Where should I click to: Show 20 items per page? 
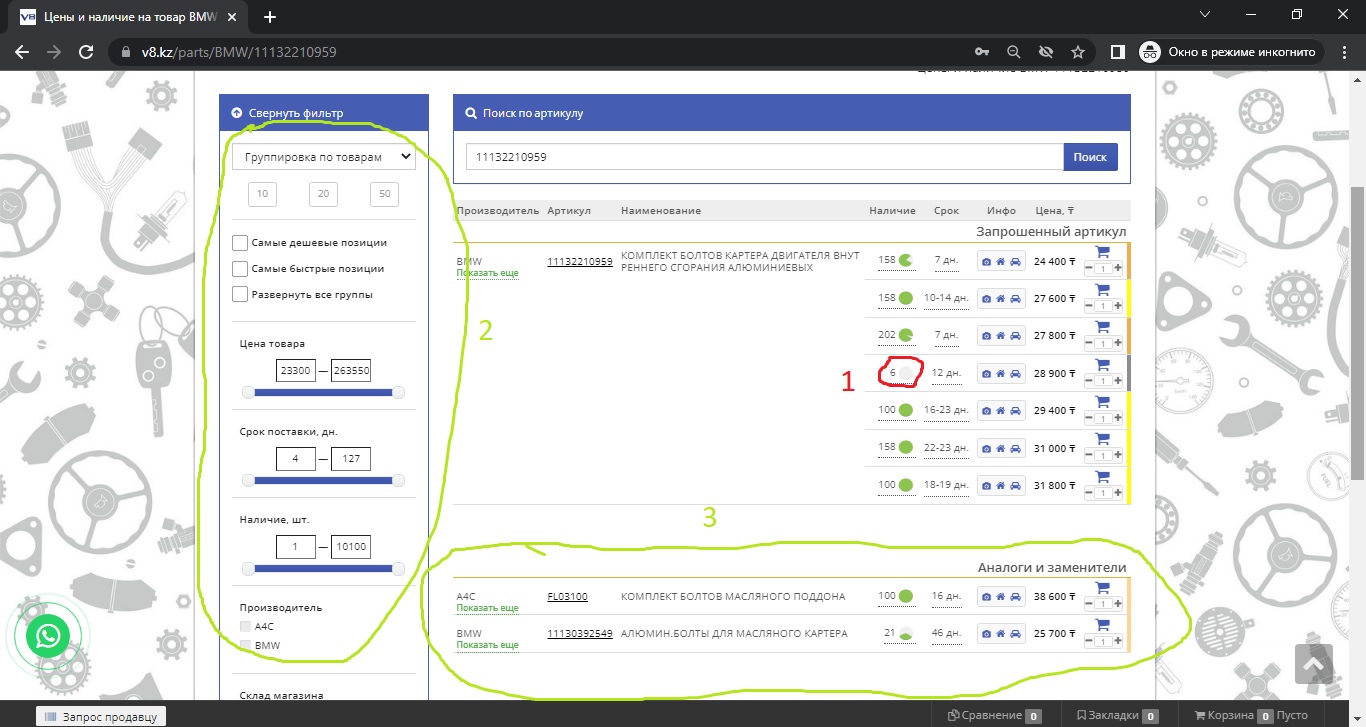(x=323, y=194)
